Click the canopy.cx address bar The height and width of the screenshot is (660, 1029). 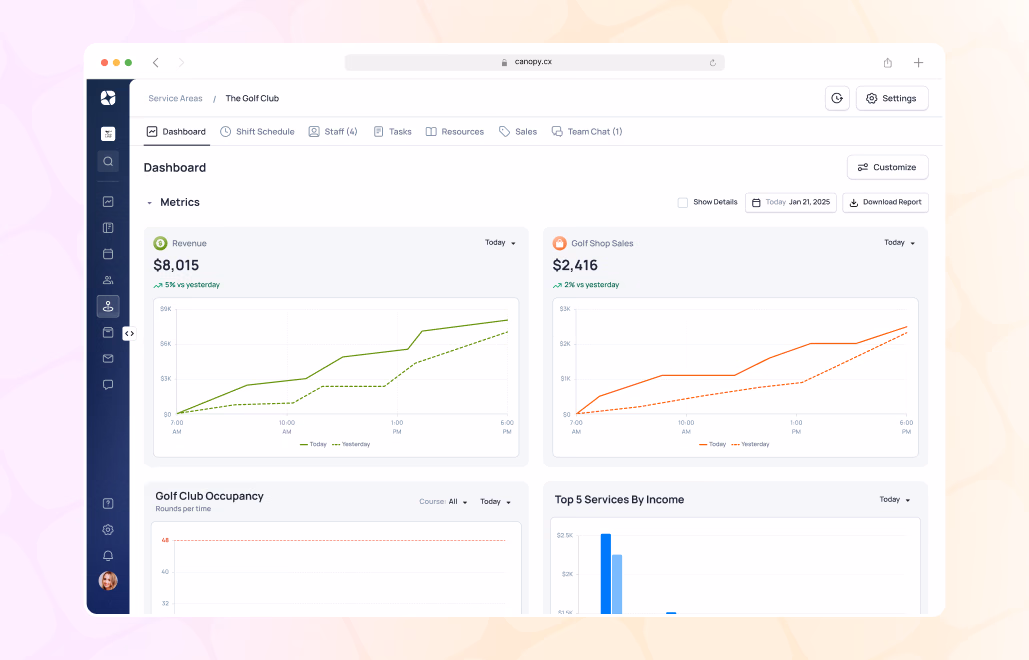pyautogui.click(x=534, y=62)
